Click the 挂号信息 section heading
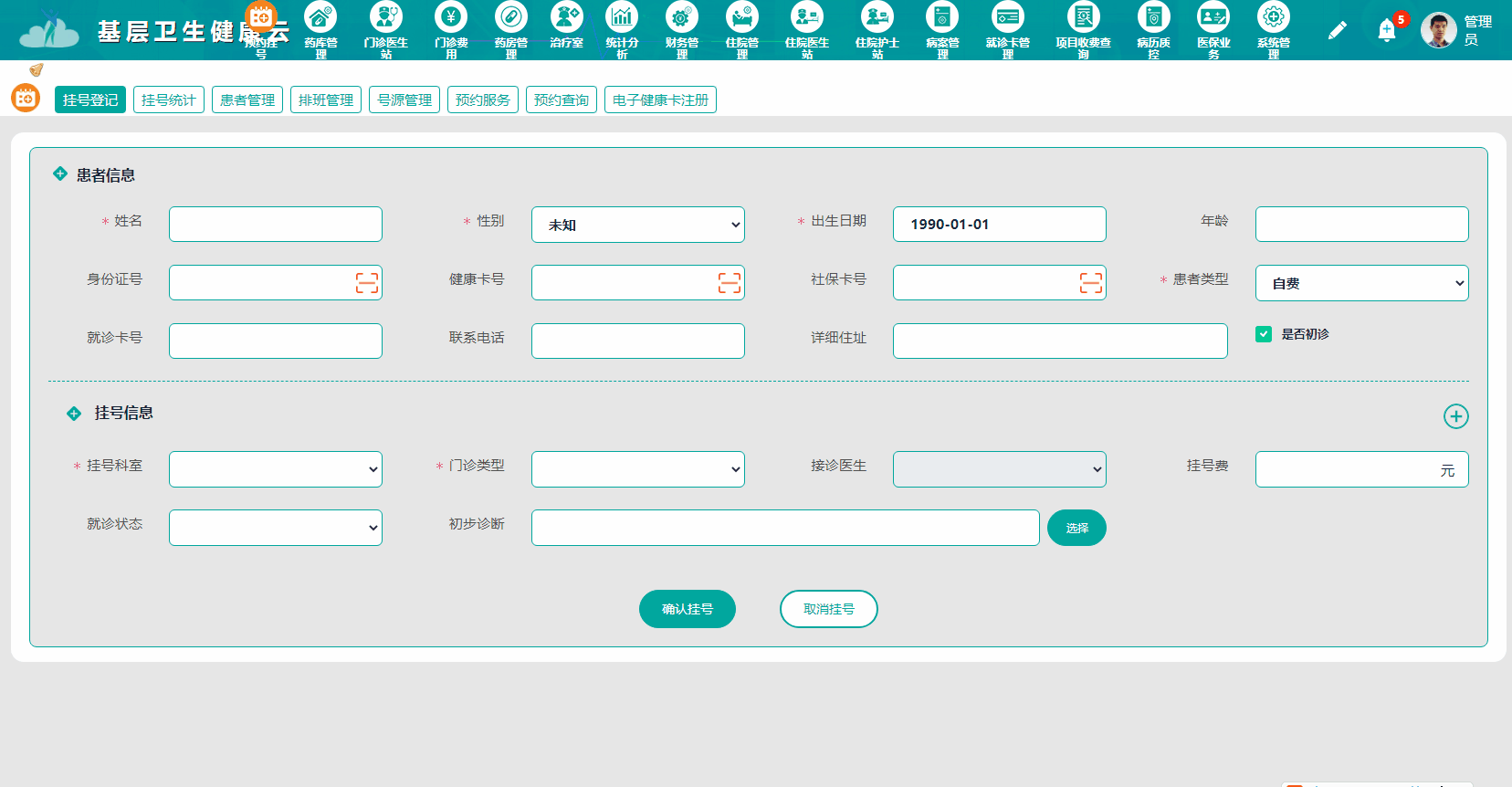The width and height of the screenshot is (1512, 787). click(x=124, y=413)
